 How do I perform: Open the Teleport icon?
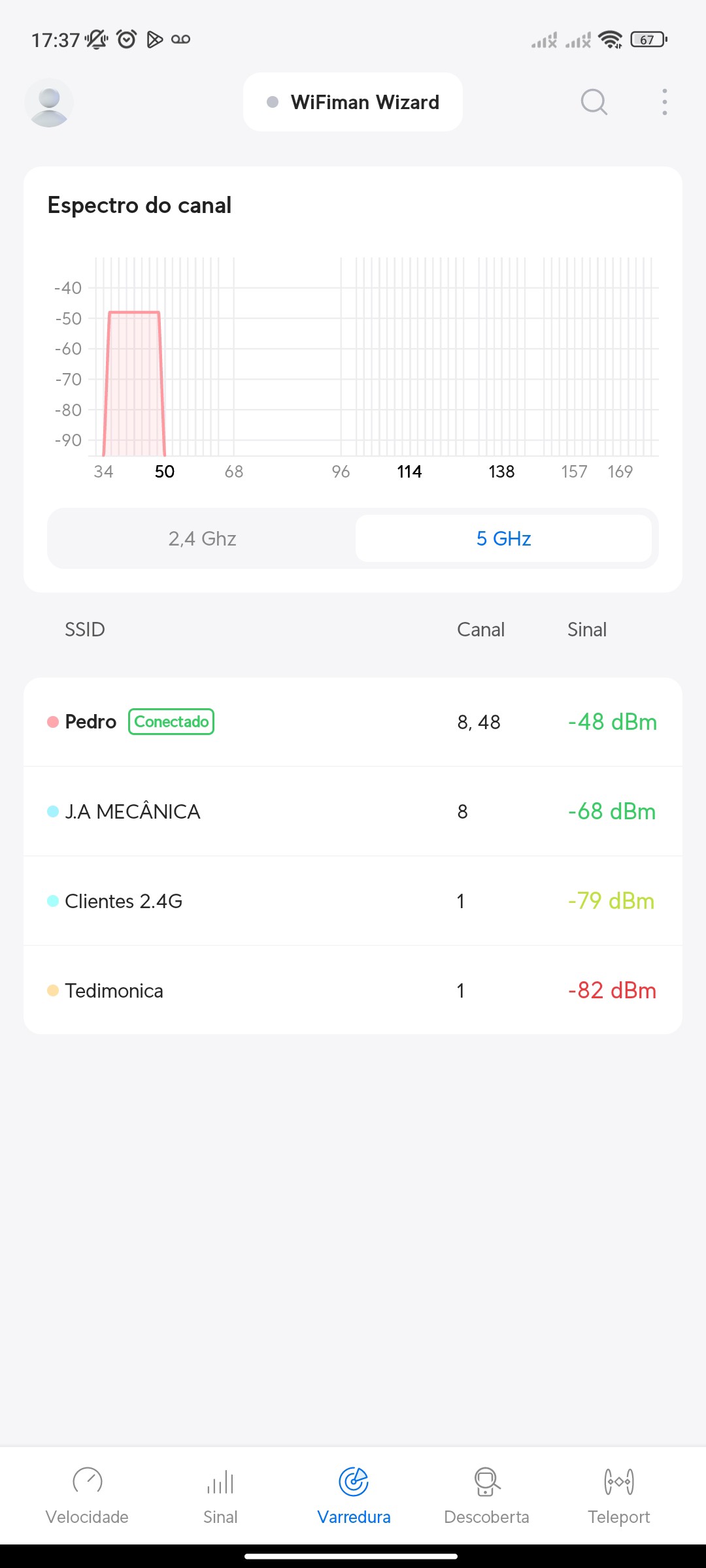(618, 1481)
